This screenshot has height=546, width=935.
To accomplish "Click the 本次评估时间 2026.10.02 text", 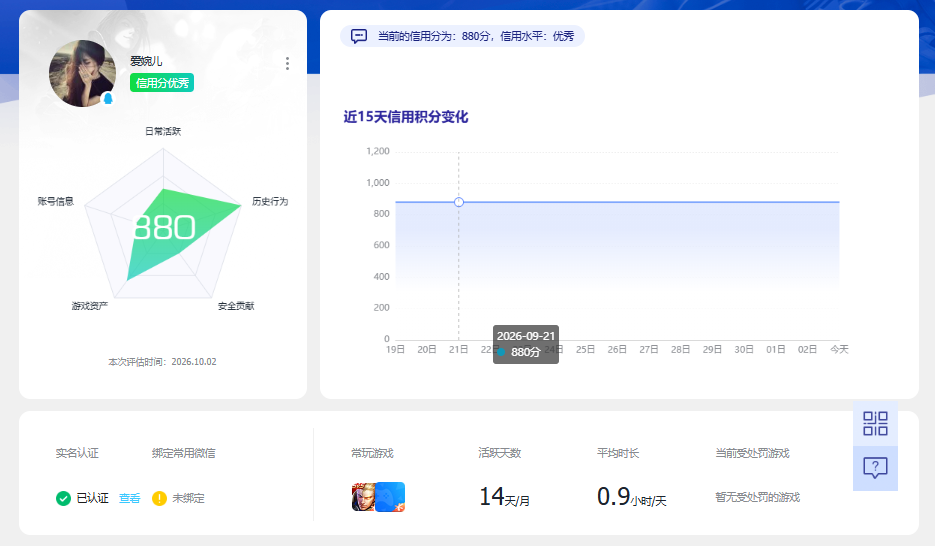I will [162, 362].
